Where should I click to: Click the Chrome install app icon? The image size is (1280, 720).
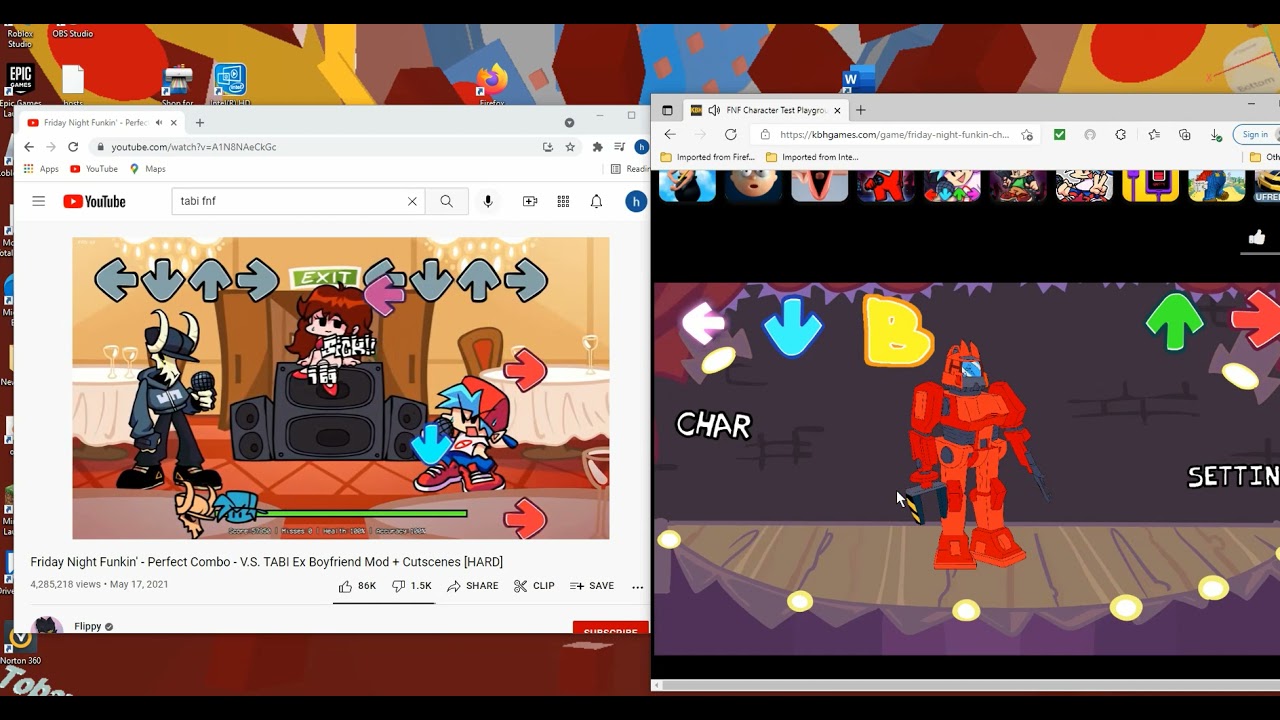[548, 147]
